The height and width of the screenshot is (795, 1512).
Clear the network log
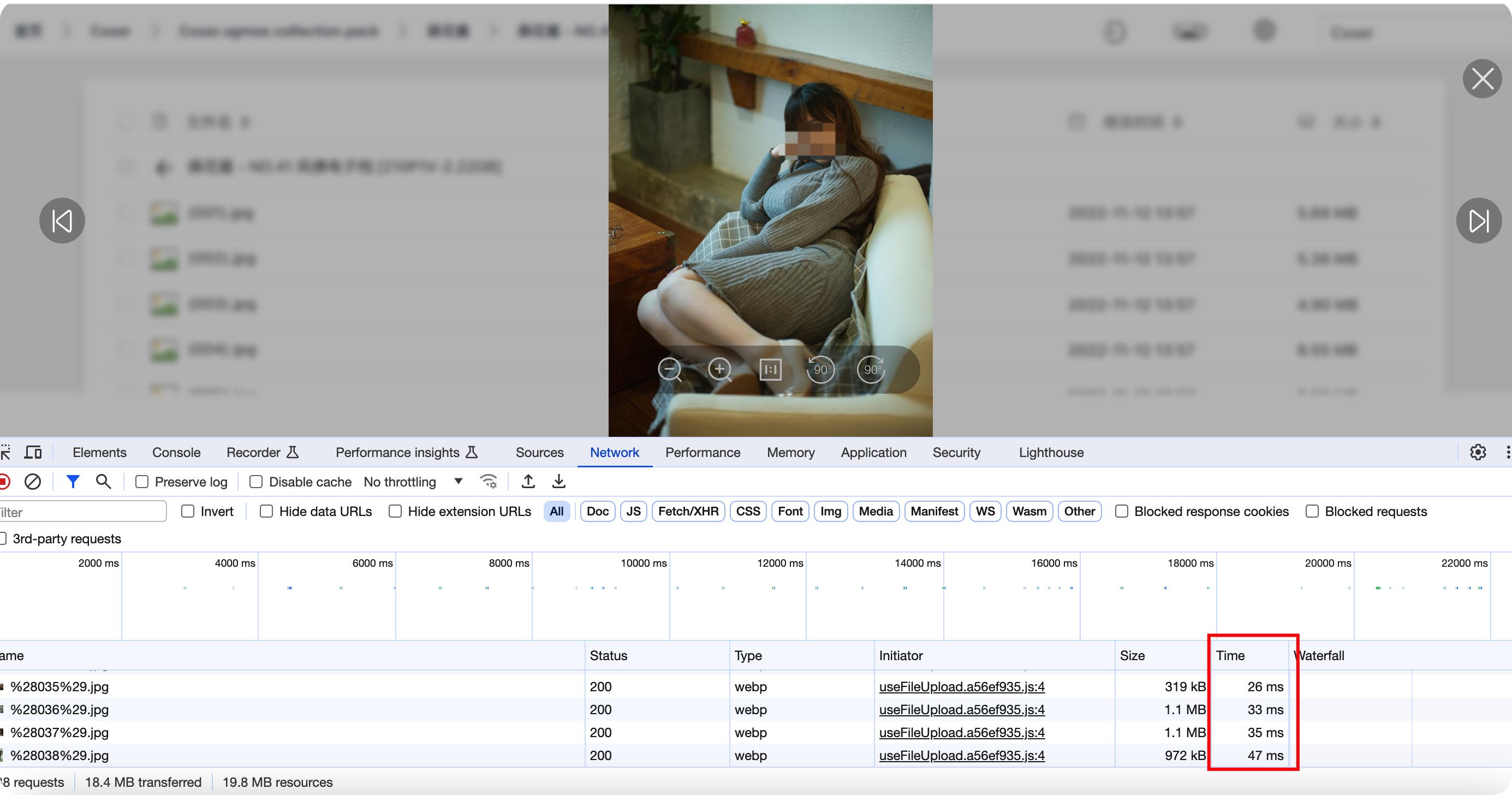pos(33,482)
